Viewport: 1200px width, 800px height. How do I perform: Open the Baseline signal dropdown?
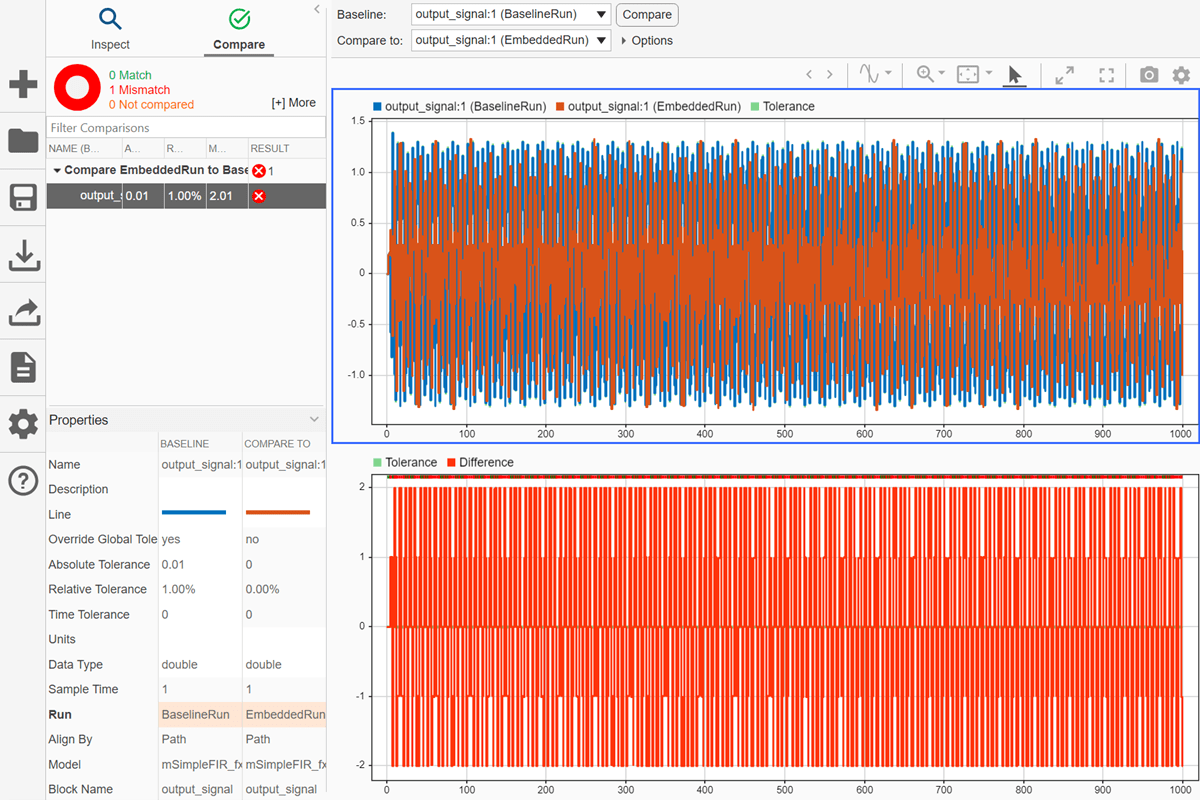point(511,15)
